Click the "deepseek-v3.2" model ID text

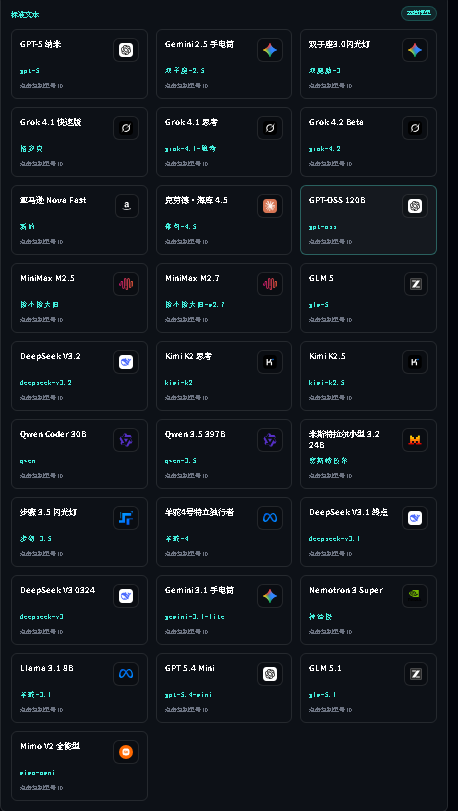pos(46,383)
